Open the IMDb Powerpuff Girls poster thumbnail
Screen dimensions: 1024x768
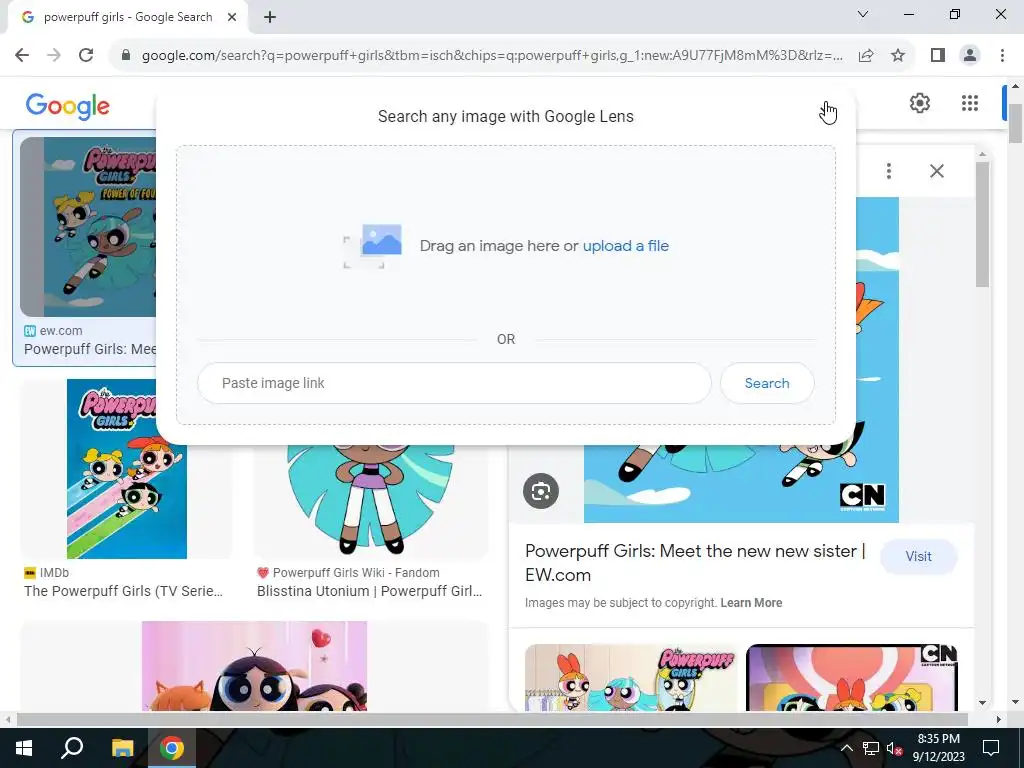tap(127, 469)
